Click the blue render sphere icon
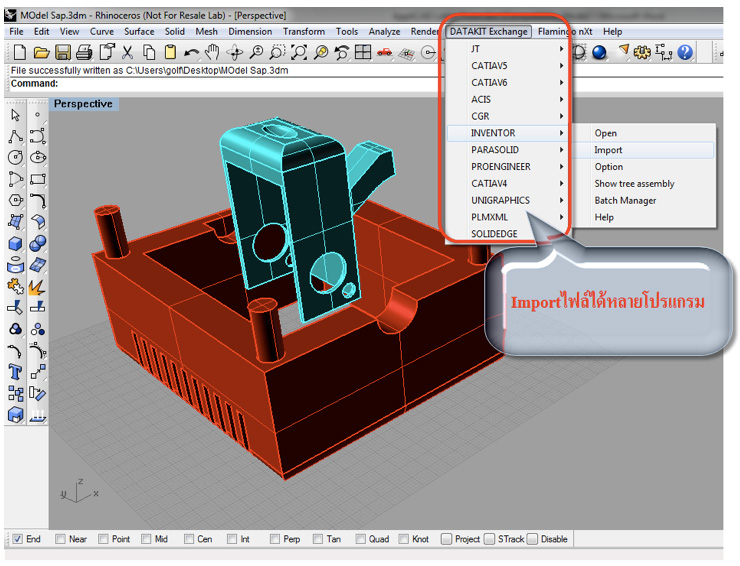Screen dimensions: 740x566 (599, 52)
